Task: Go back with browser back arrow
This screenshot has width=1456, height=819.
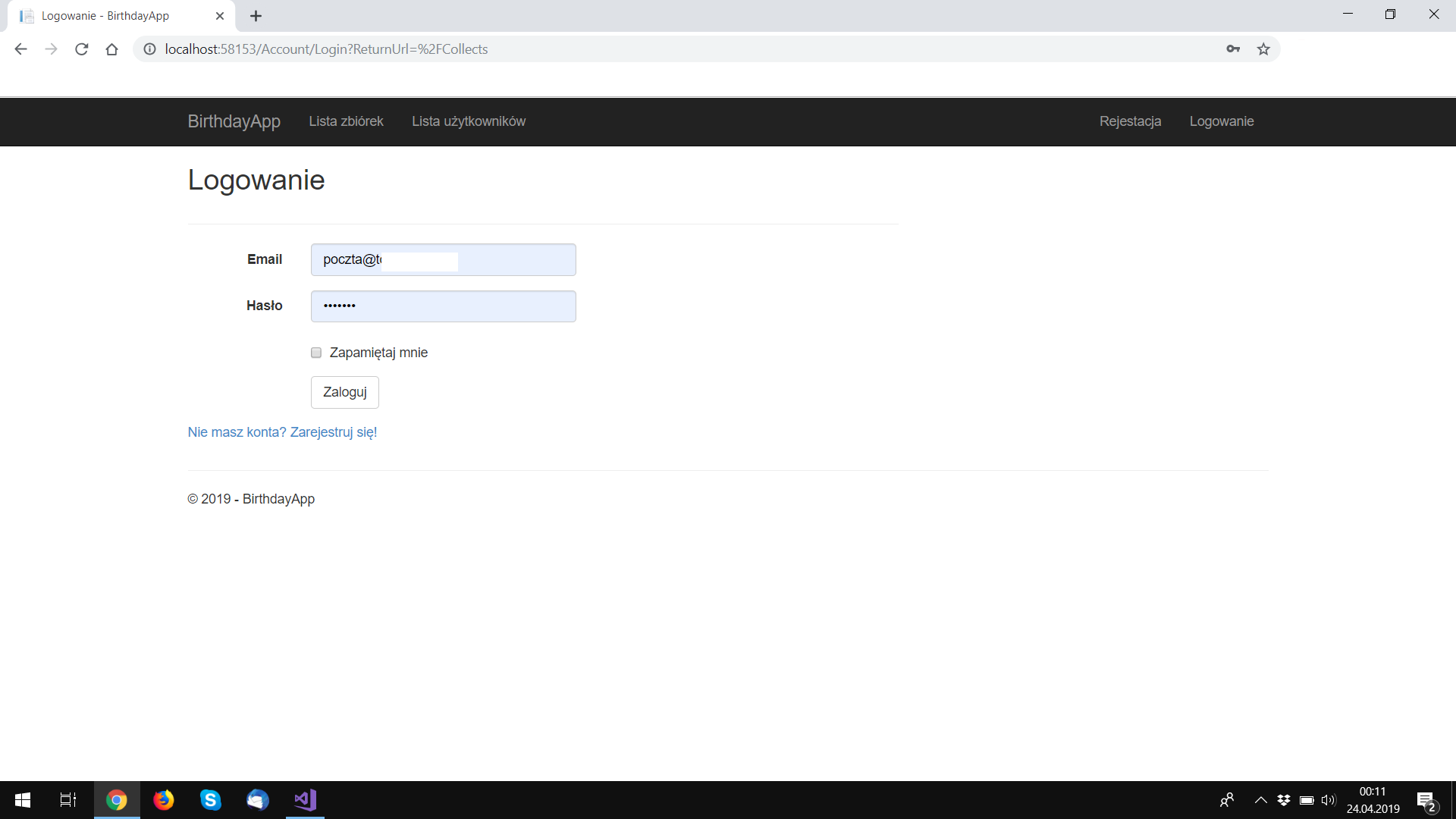Action: coord(20,49)
